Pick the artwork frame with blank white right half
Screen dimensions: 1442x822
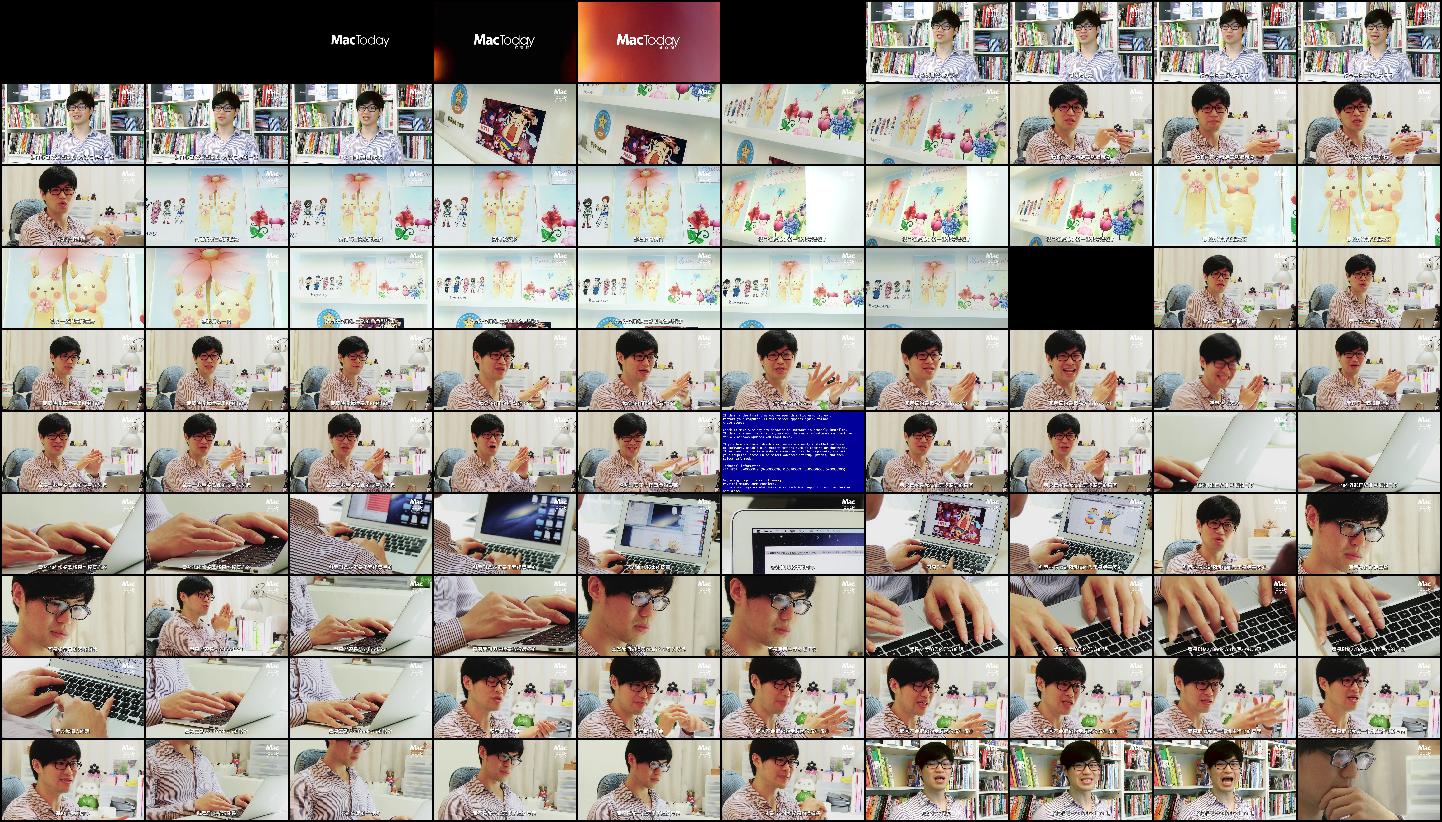[x=793, y=206]
